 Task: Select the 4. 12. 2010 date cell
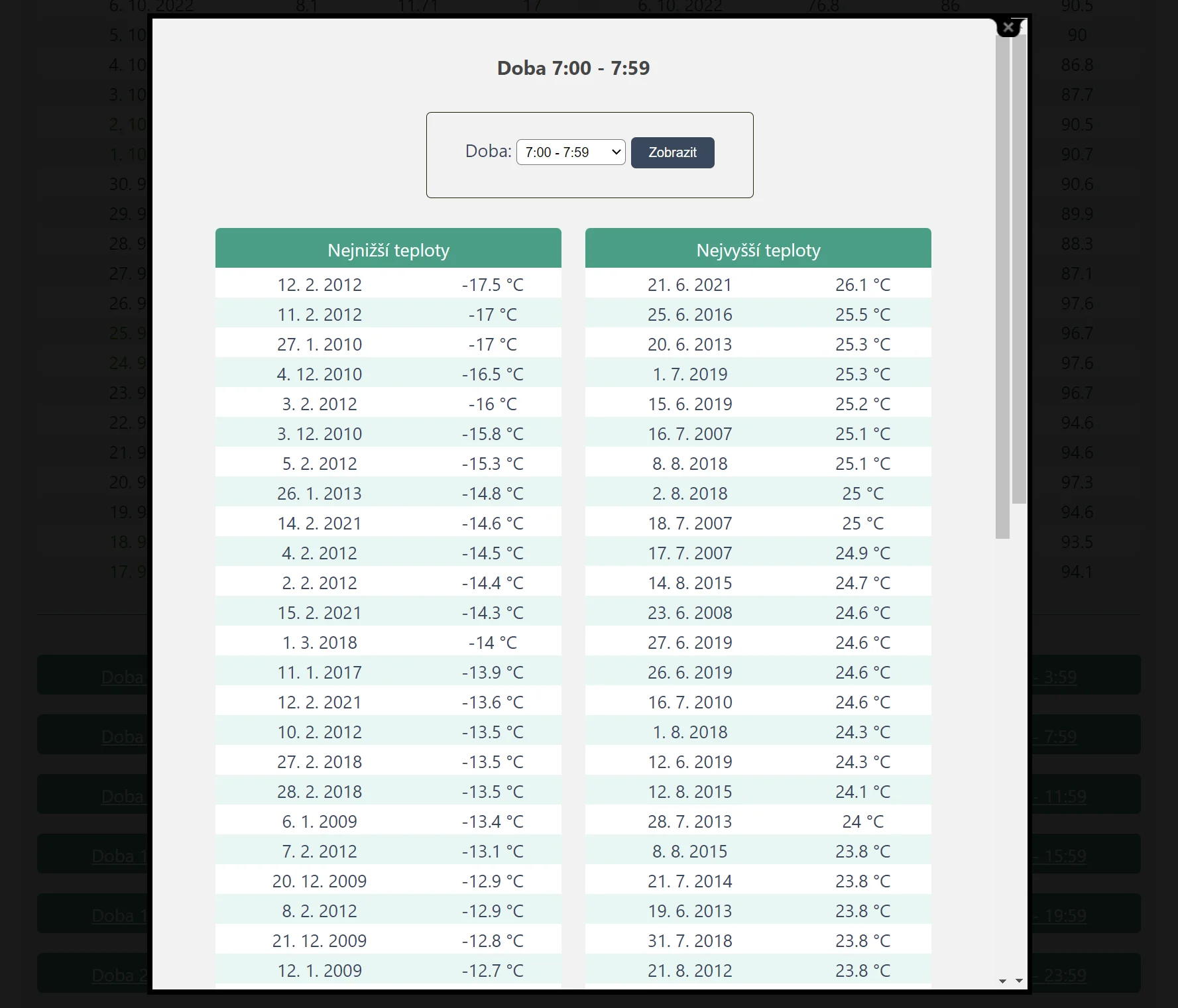click(x=320, y=374)
